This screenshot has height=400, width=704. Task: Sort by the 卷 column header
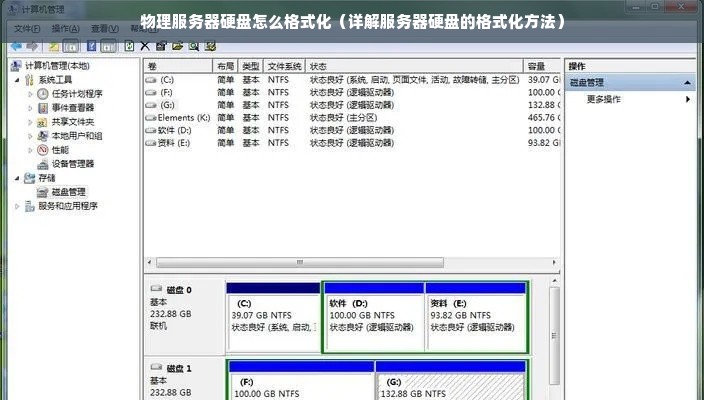(178, 66)
